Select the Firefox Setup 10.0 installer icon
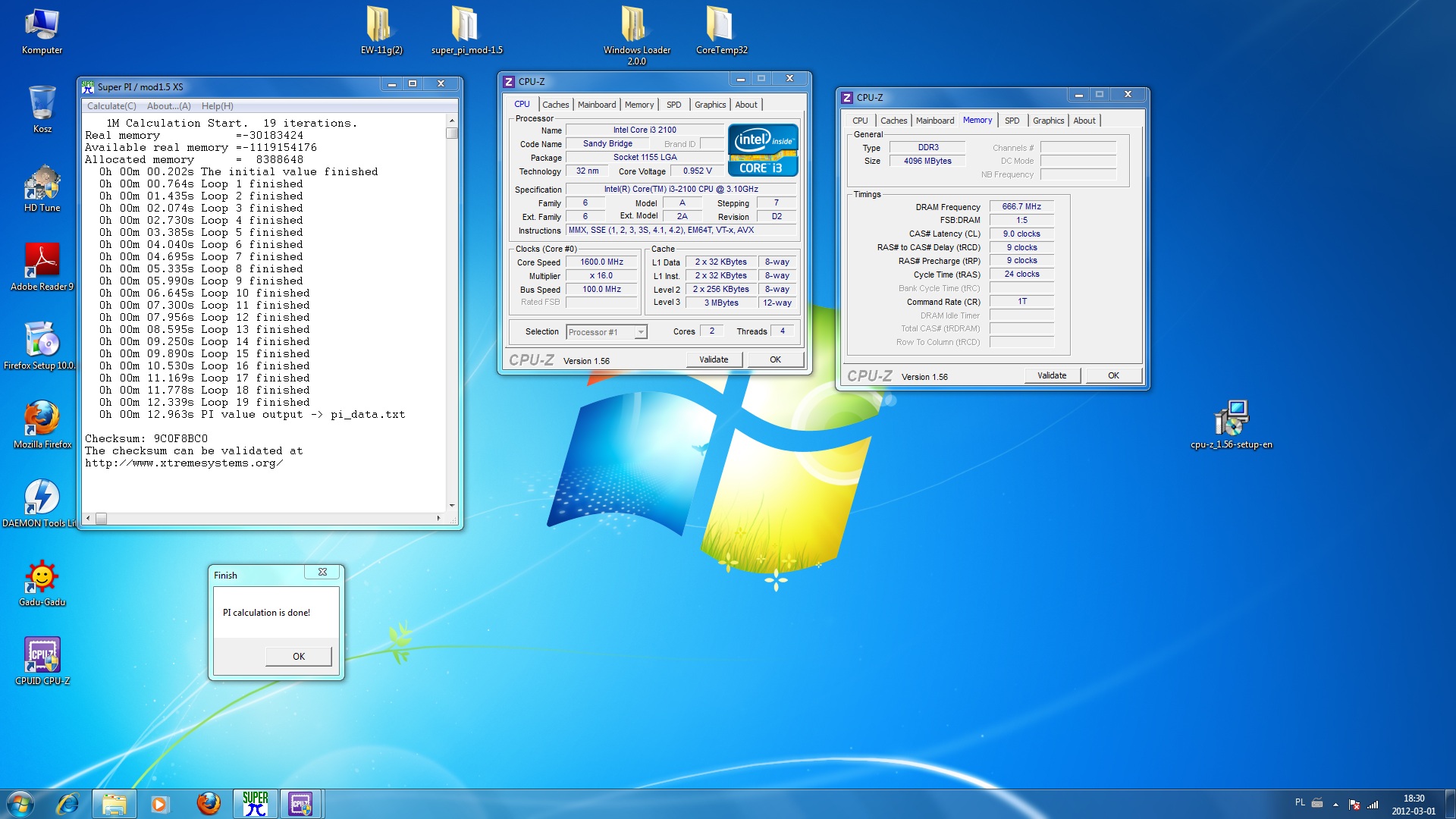Image resolution: width=1456 pixels, height=819 pixels. pos(39,346)
